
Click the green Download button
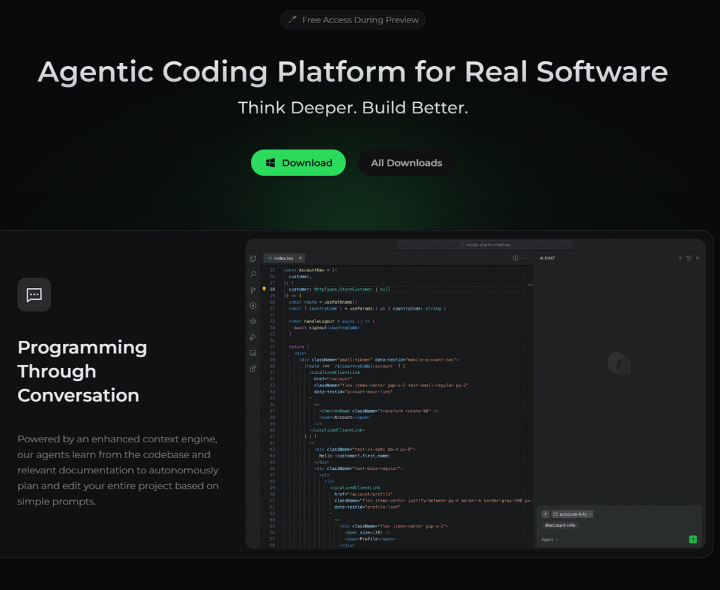click(298, 163)
